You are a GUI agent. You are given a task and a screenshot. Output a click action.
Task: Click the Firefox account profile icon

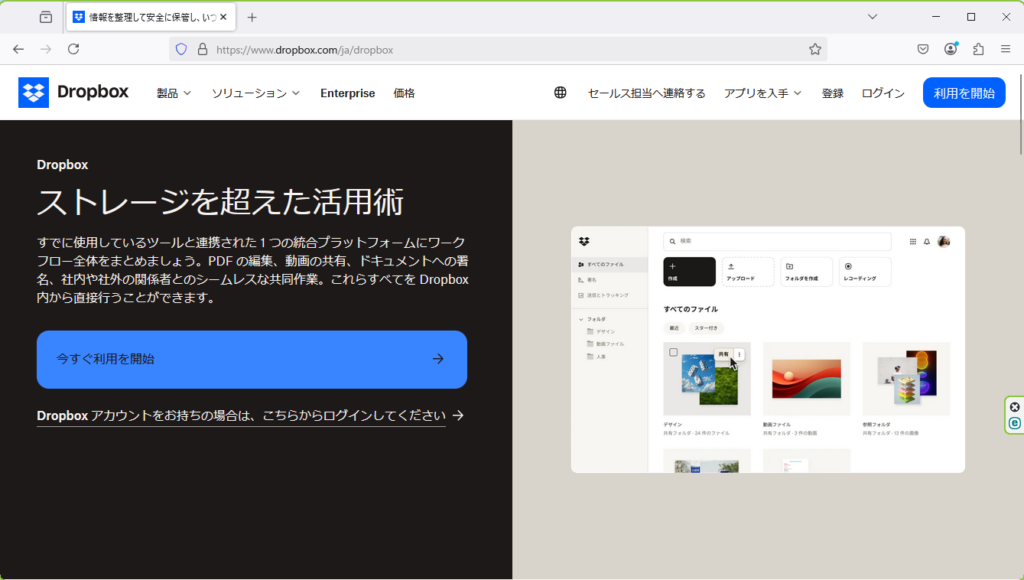coord(951,49)
